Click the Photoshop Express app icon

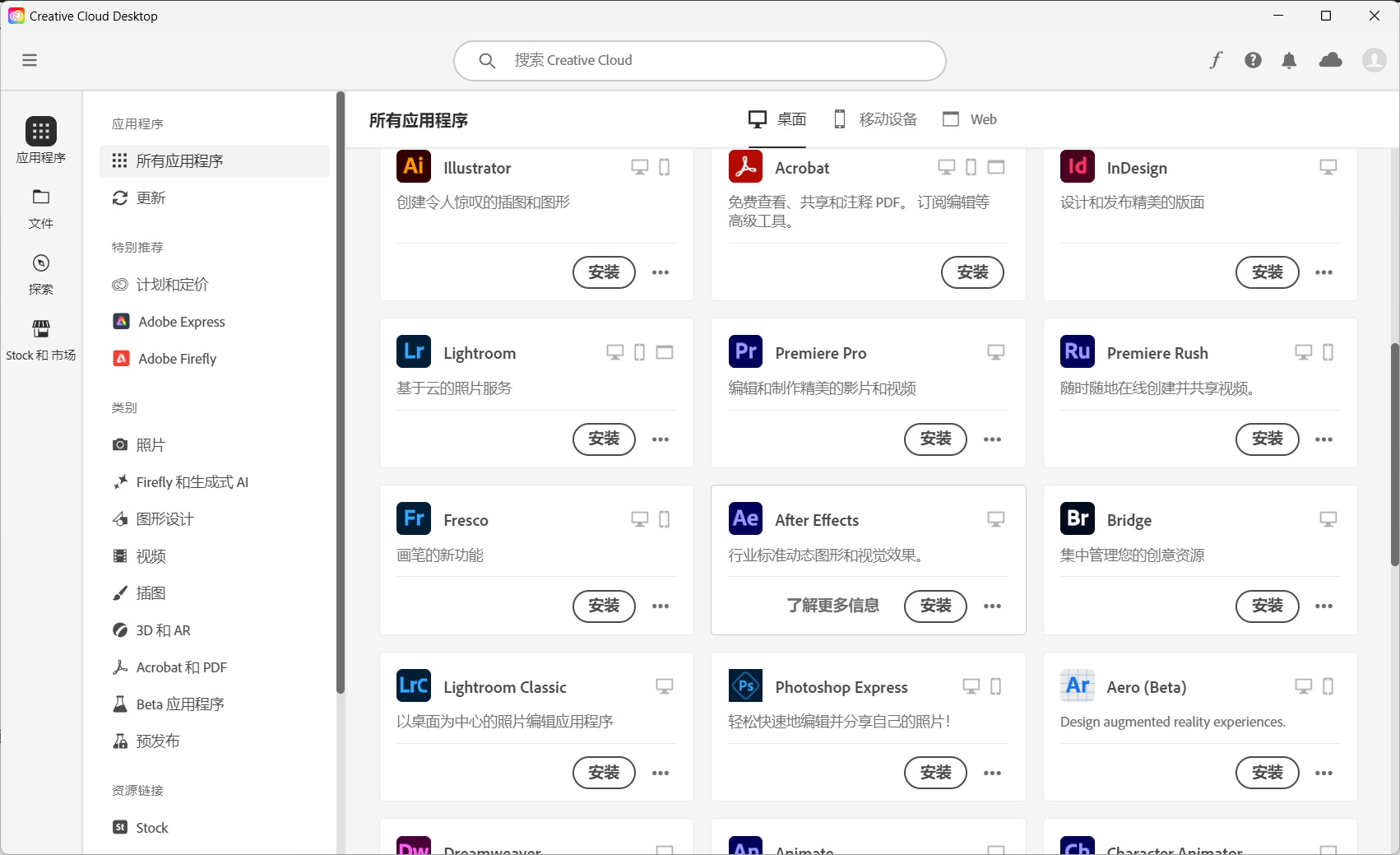coord(745,685)
